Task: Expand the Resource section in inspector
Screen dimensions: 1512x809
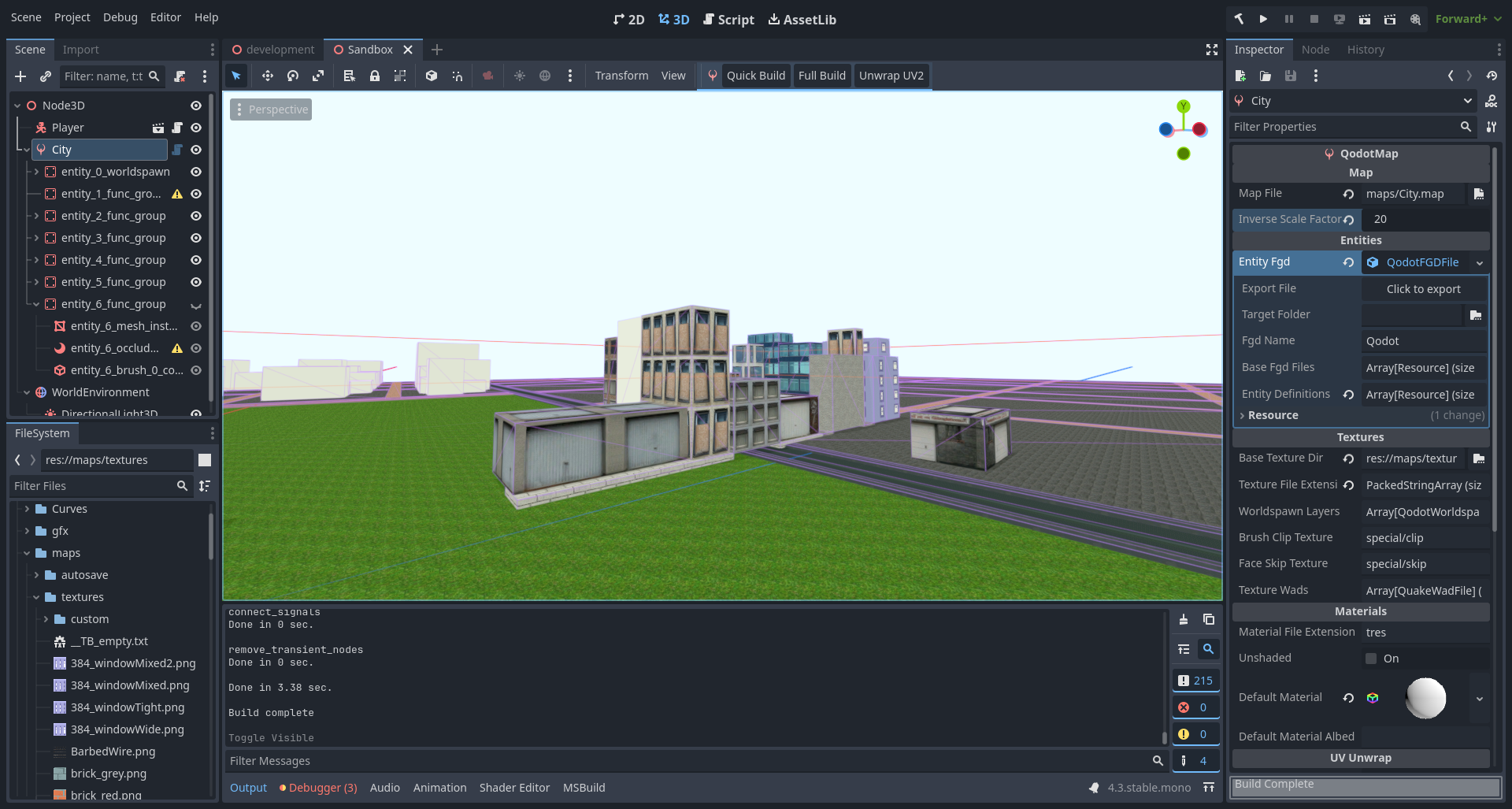Action: tap(1273, 415)
